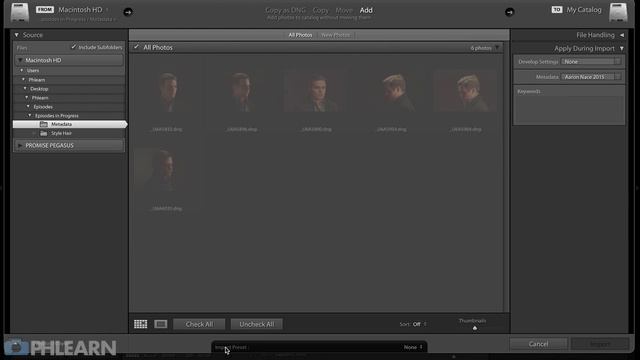The width and height of the screenshot is (640, 360).
Task: Select the Phlearn folder under Desktop
Action: click(40, 98)
